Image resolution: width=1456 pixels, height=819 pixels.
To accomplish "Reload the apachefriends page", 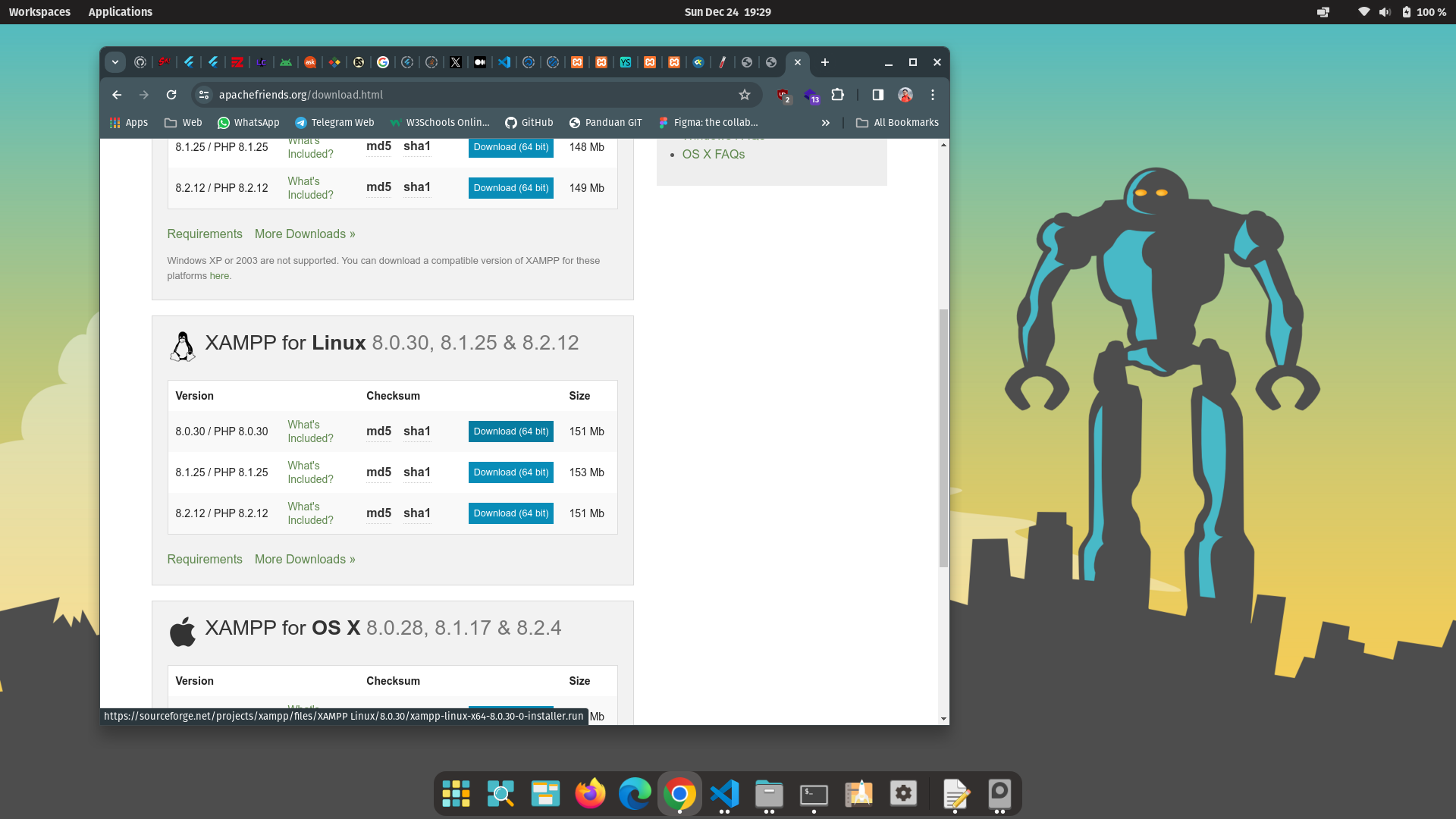I will [x=171, y=95].
